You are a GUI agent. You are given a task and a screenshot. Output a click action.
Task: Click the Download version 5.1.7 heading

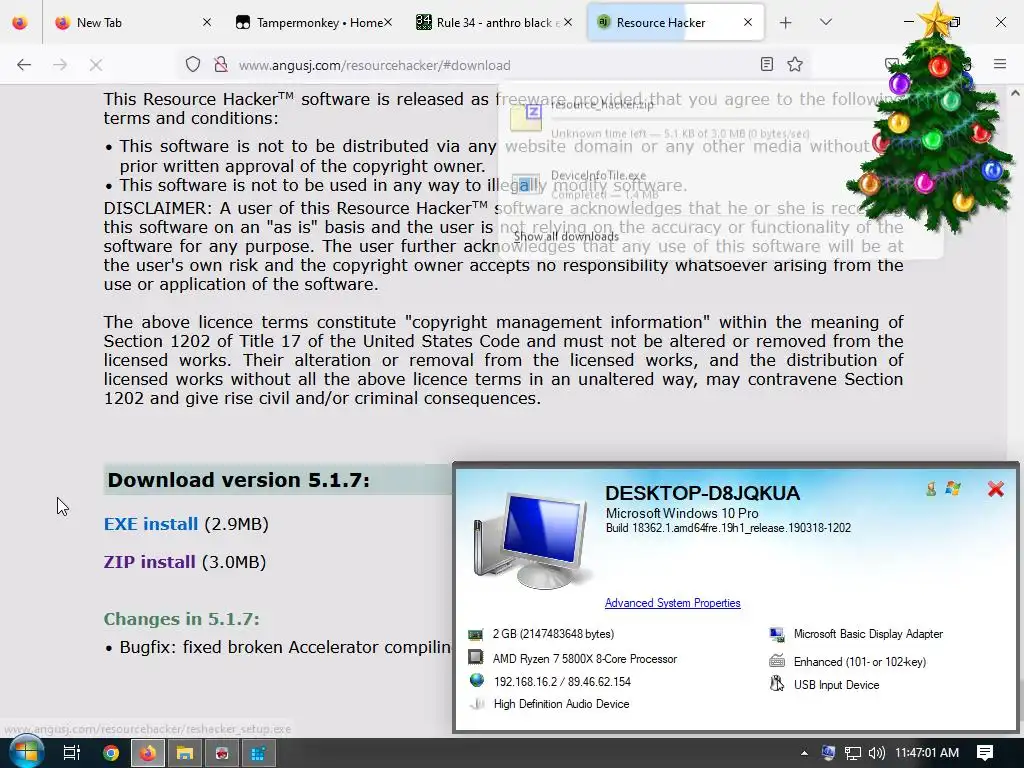pyautogui.click(x=238, y=480)
